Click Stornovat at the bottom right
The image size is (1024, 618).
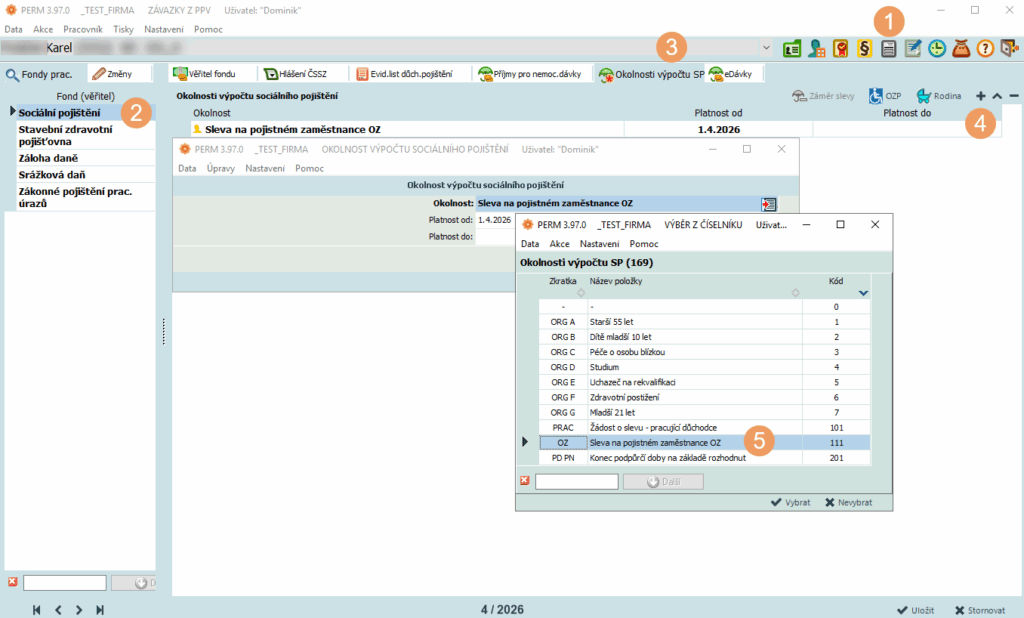[980, 610]
